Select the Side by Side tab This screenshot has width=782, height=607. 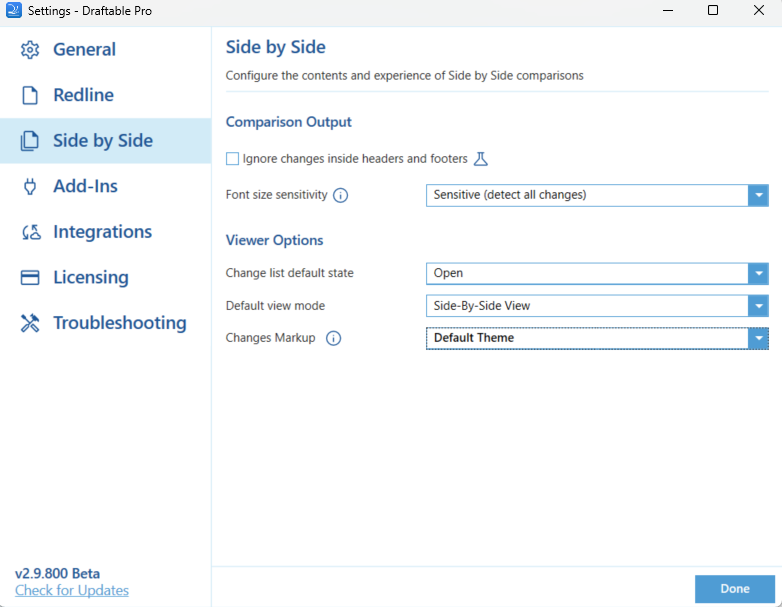pos(105,141)
